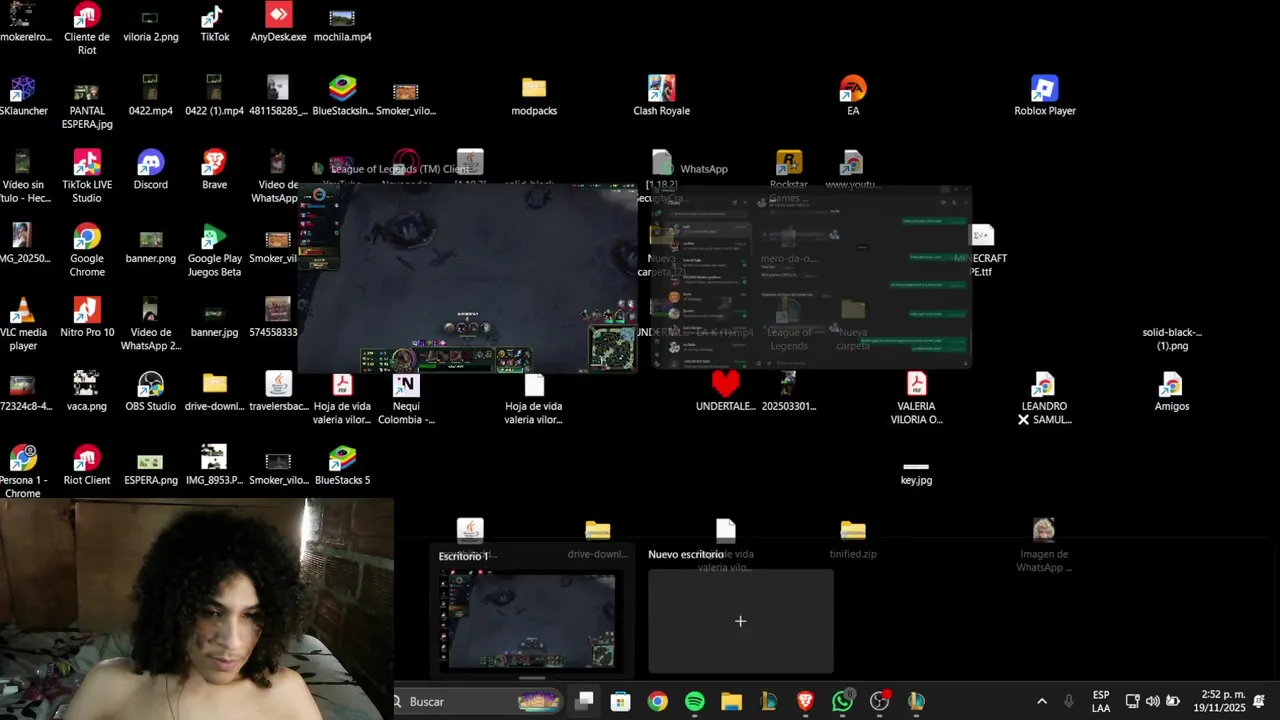
Task: Launch the Roblox Player shortcut
Action: pyautogui.click(x=1045, y=96)
